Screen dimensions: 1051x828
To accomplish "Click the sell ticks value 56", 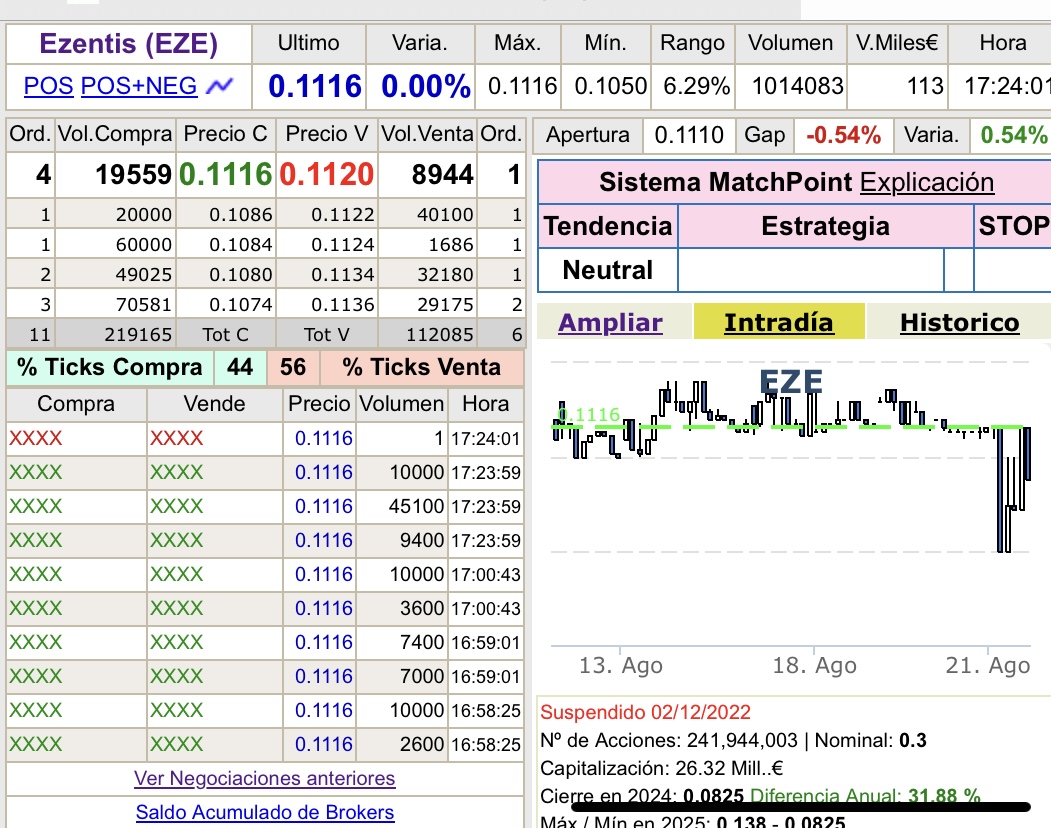I will [x=293, y=367].
